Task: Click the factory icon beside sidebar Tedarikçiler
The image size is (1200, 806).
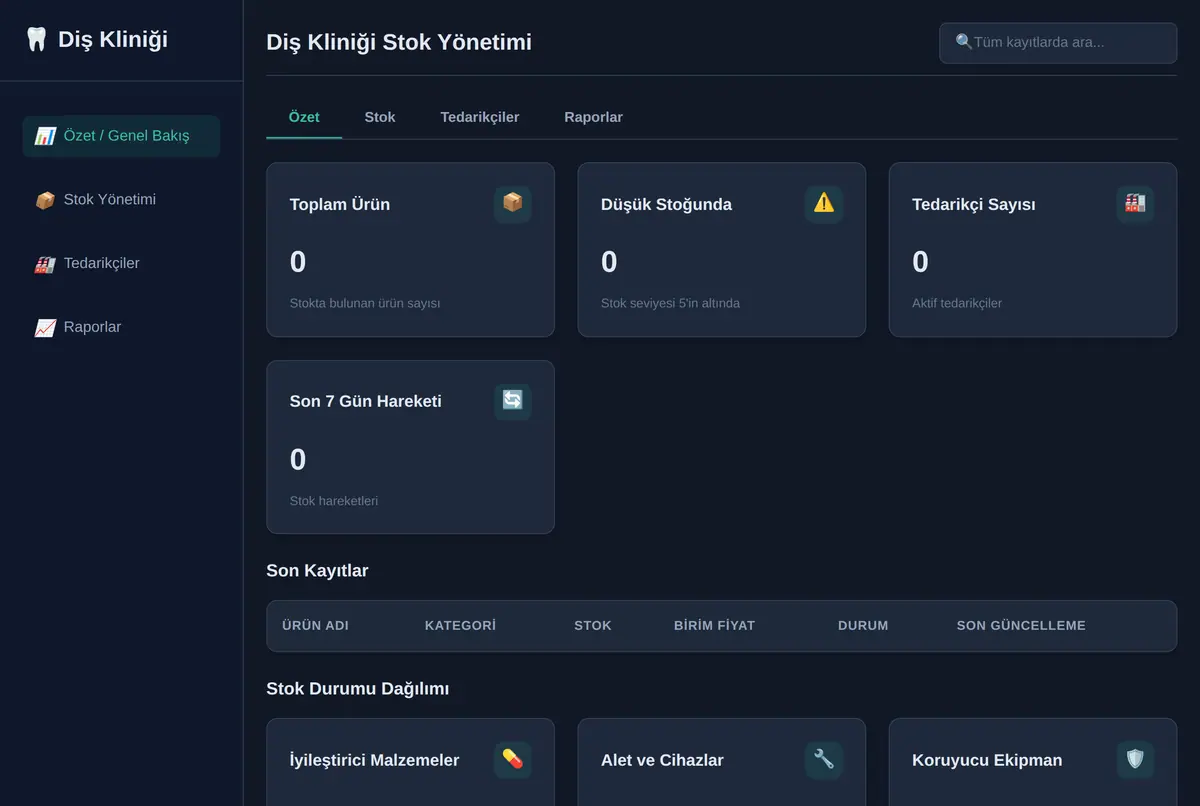Action: [x=45, y=264]
